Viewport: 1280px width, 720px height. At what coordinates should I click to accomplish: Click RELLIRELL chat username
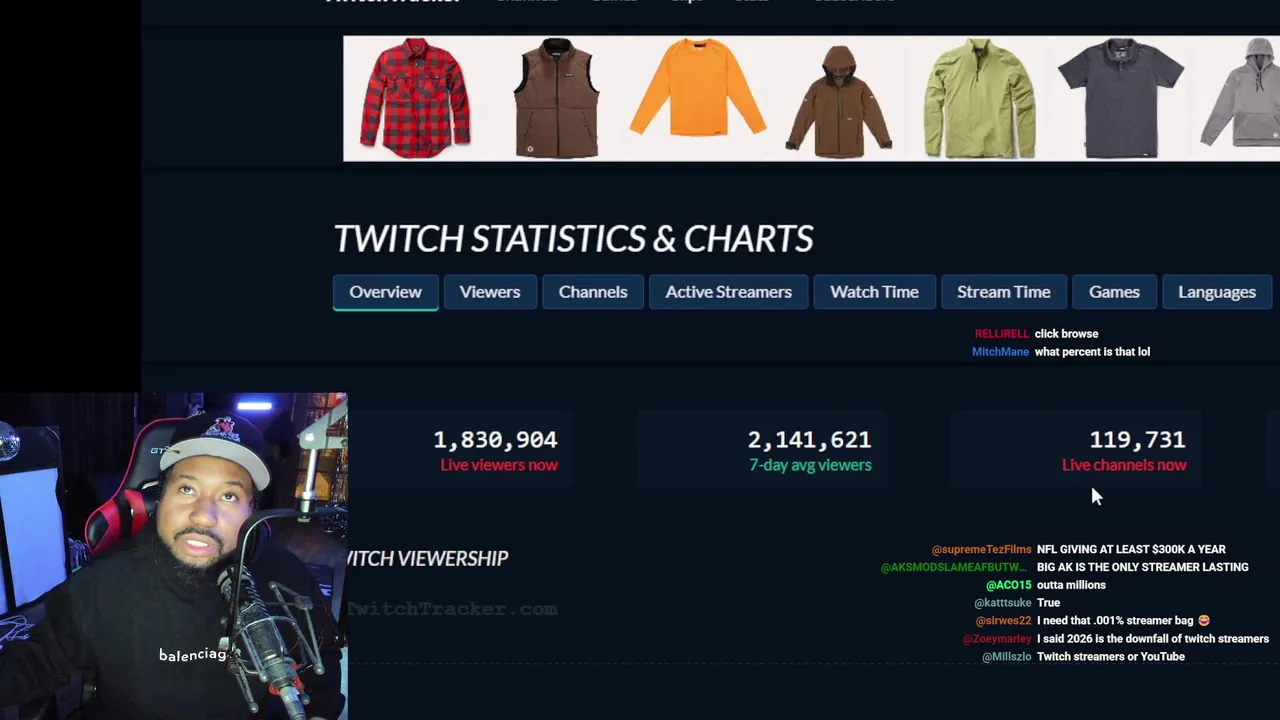[x=1001, y=334]
